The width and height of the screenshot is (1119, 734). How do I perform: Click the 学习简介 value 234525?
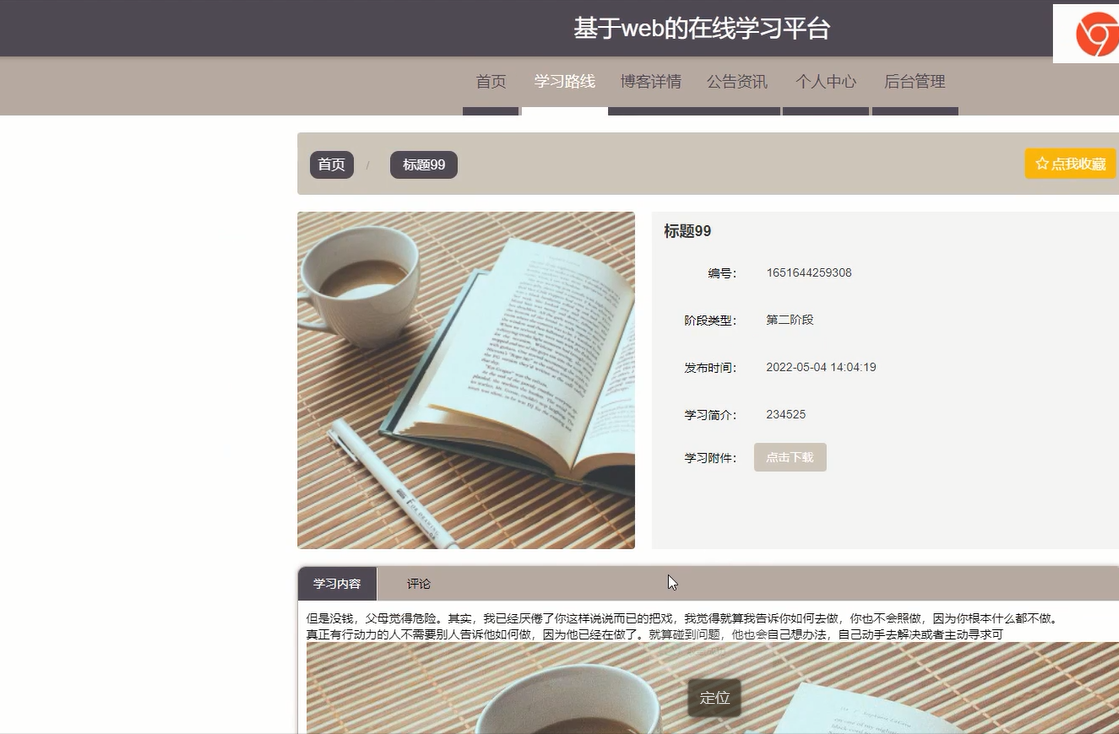pos(786,414)
